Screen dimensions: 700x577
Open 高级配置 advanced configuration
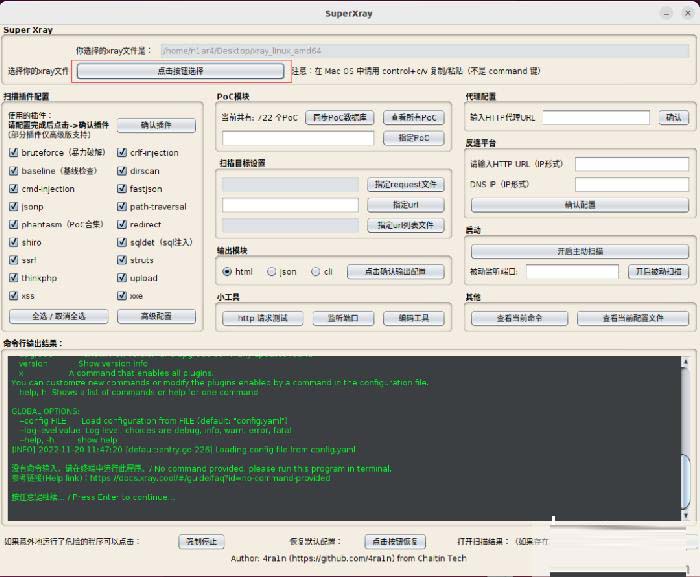tap(156, 316)
